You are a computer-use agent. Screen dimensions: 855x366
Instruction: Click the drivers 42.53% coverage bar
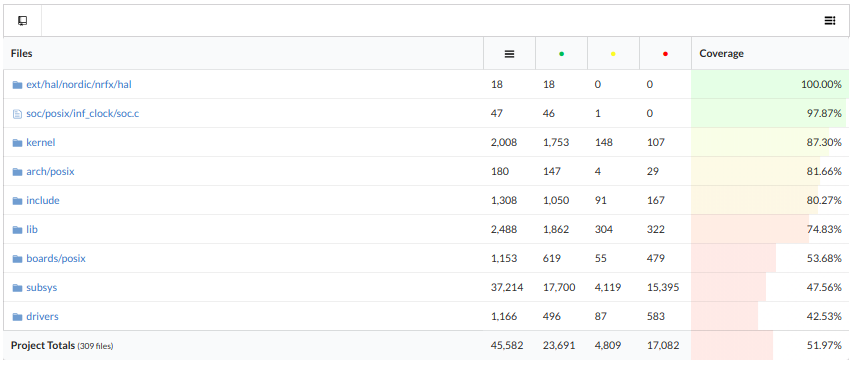(x=770, y=316)
